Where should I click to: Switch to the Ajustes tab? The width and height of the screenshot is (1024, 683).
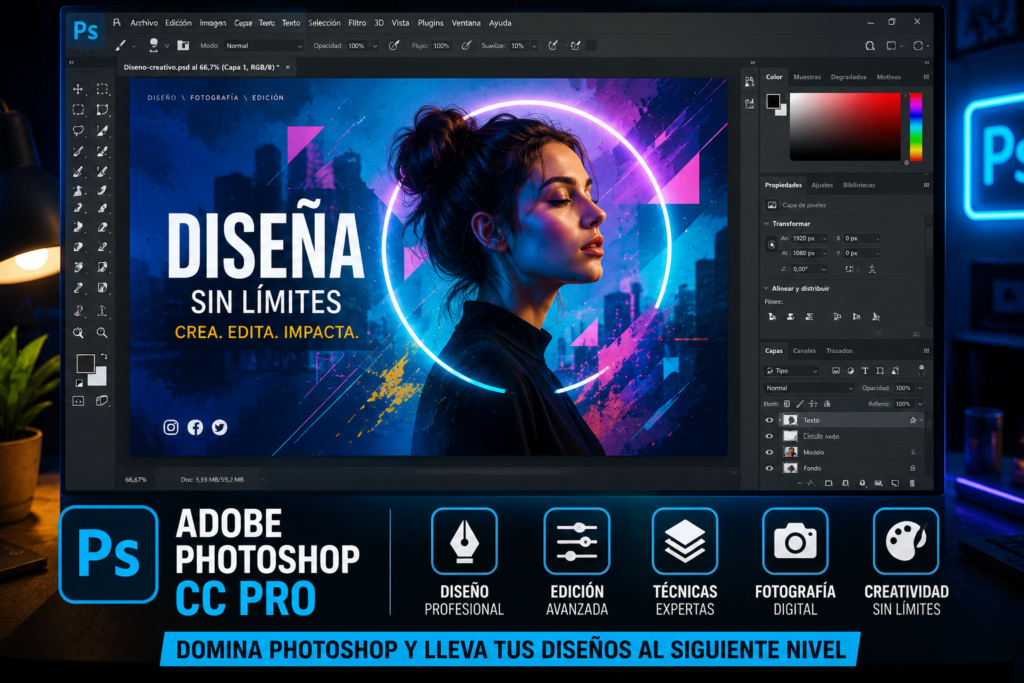coord(822,185)
